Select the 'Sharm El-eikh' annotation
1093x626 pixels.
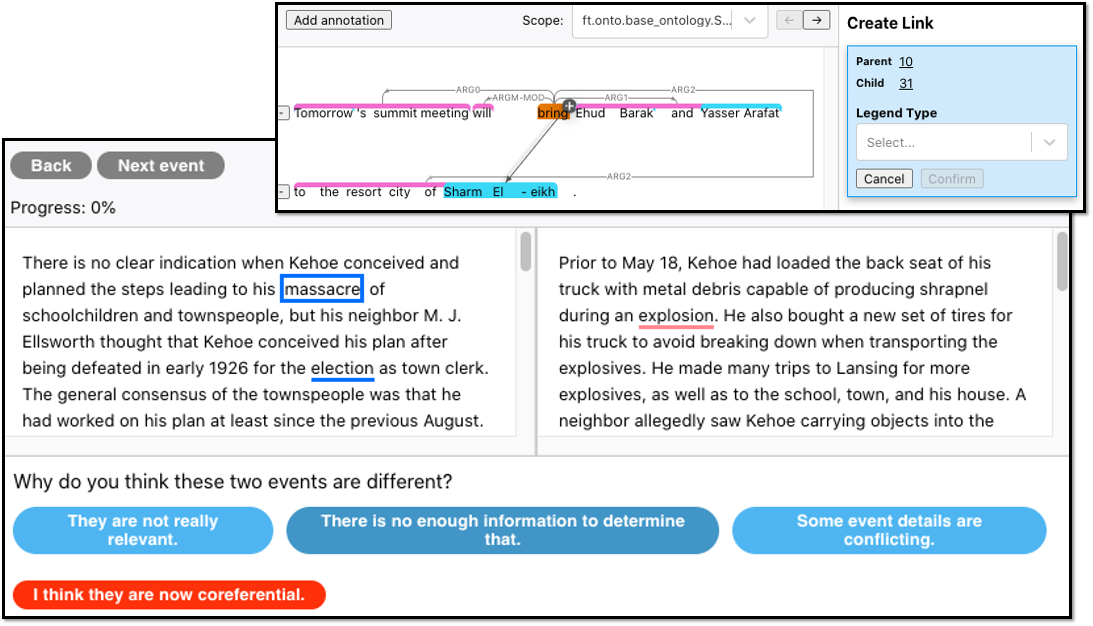click(x=499, y=192)
